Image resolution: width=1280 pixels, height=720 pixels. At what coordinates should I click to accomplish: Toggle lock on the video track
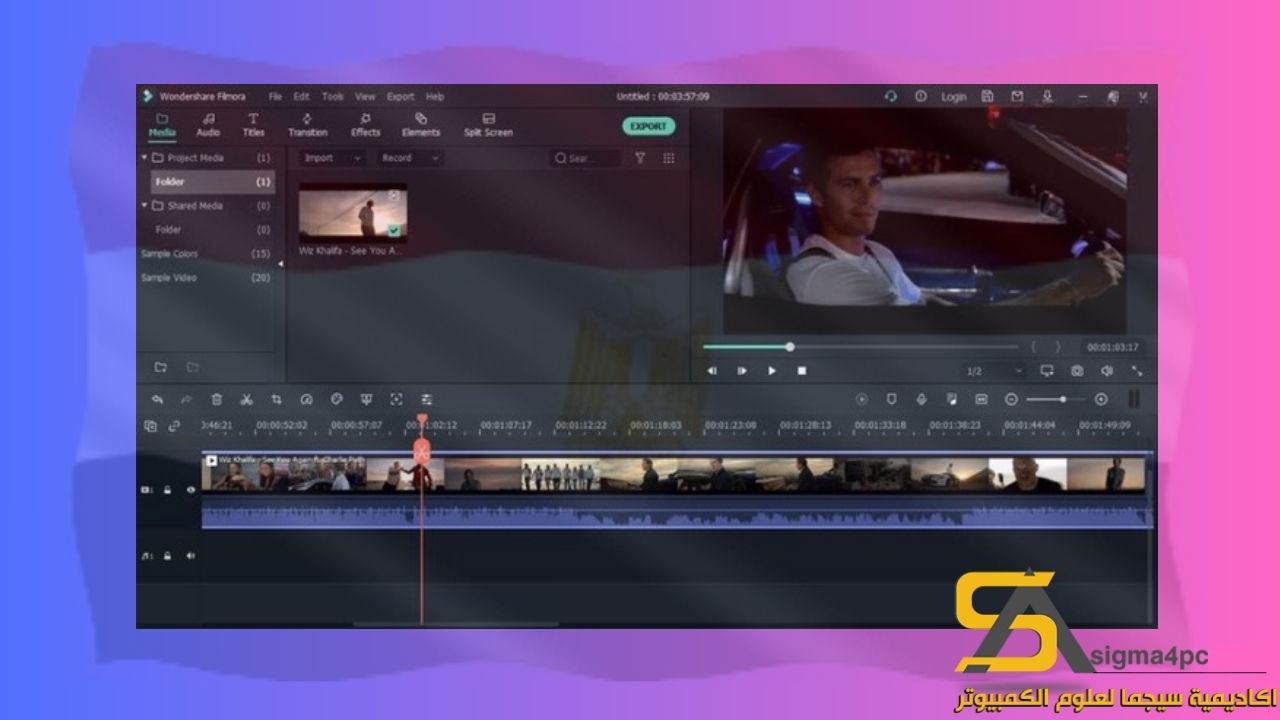pyautogui.click(x=168, y=490)
